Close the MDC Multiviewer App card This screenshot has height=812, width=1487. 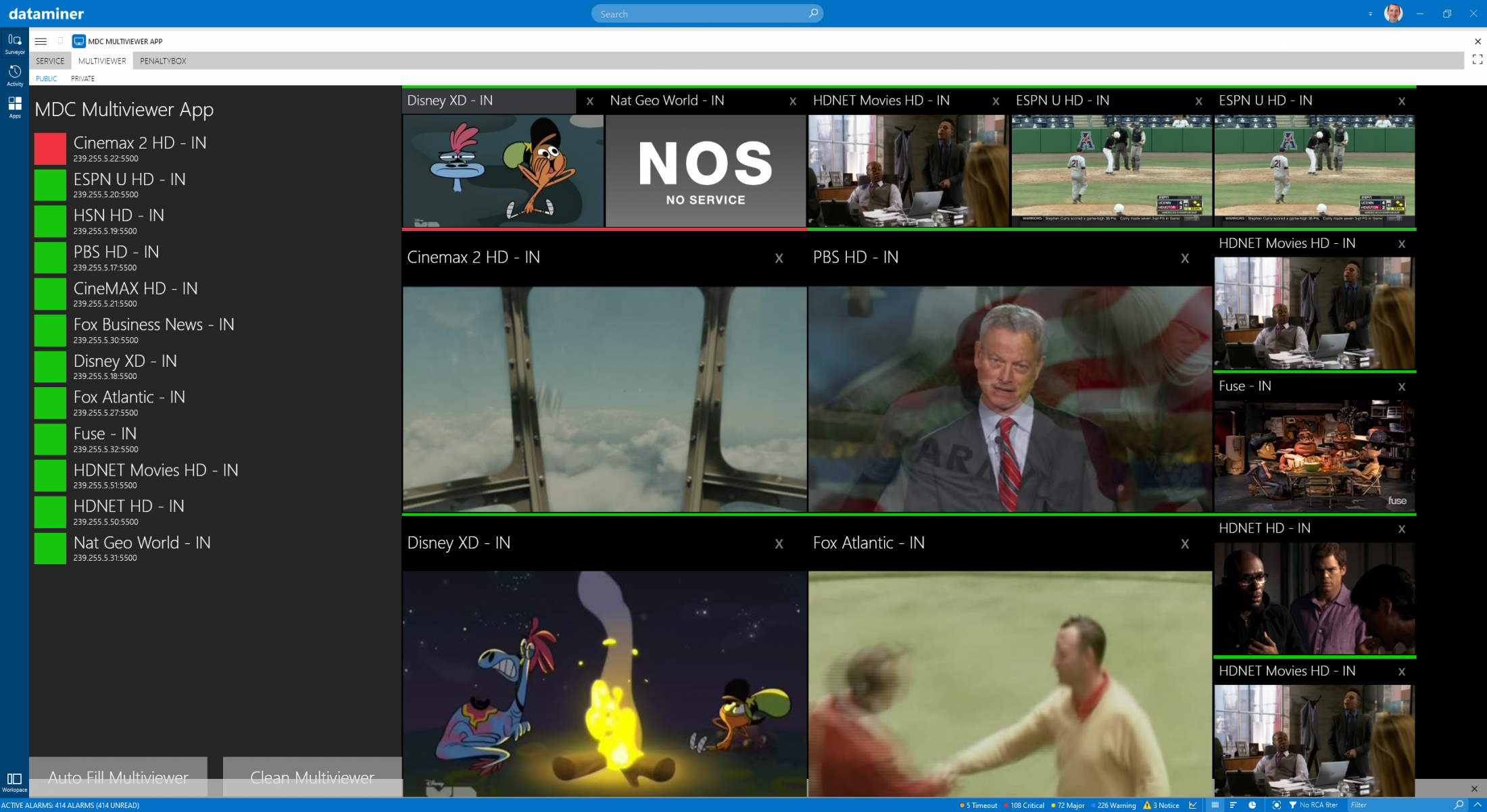[x=1478, y=41]
